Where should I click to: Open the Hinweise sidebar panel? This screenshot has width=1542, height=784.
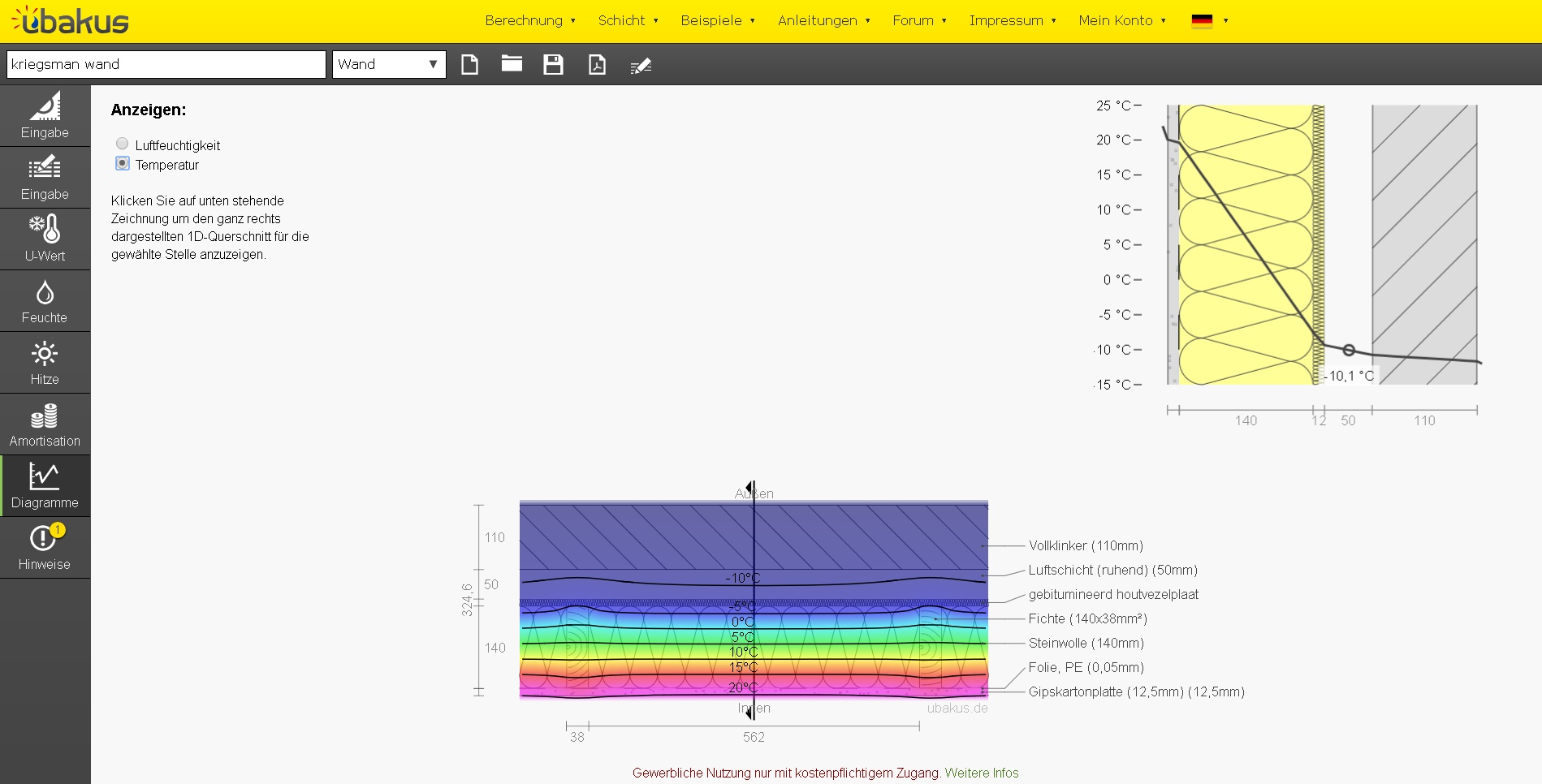click(x=45, y=548)
